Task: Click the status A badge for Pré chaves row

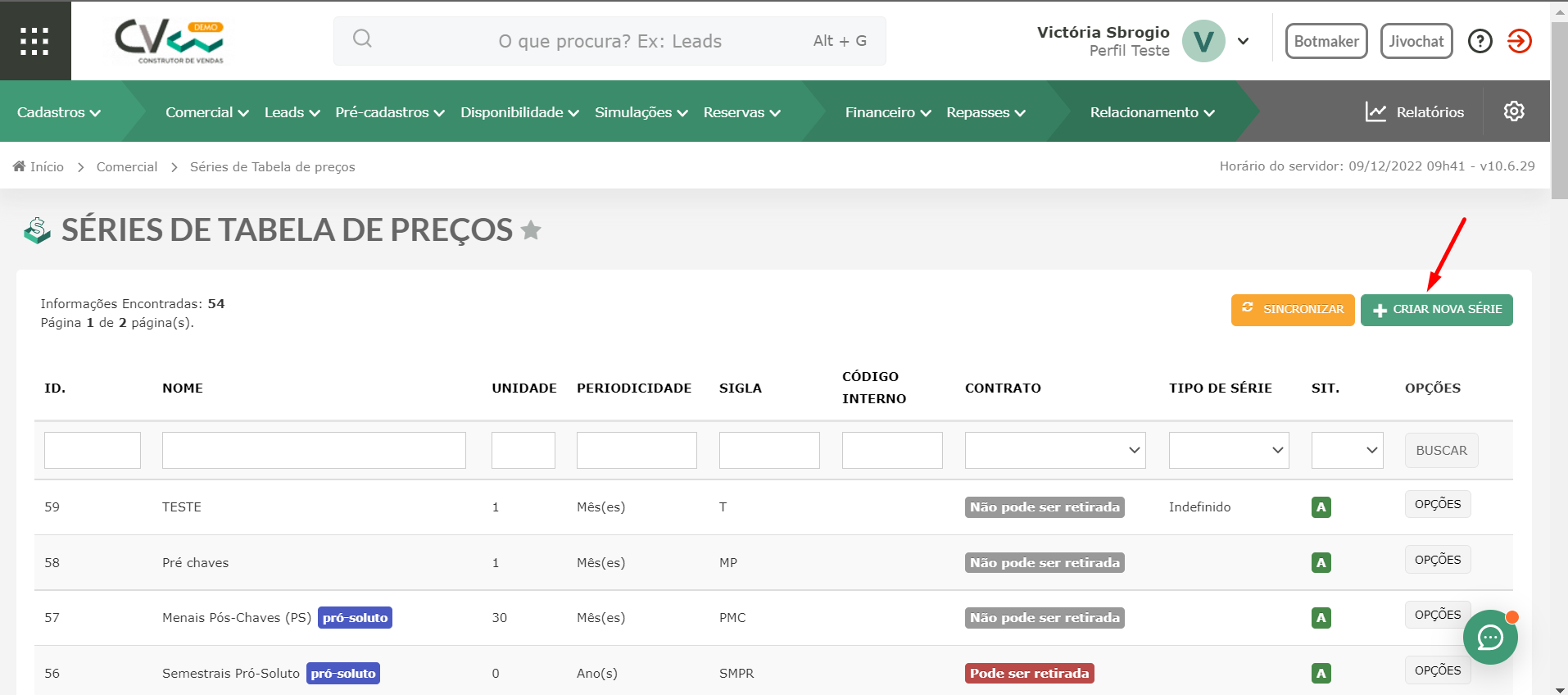Action: (x=1321, y=563)
